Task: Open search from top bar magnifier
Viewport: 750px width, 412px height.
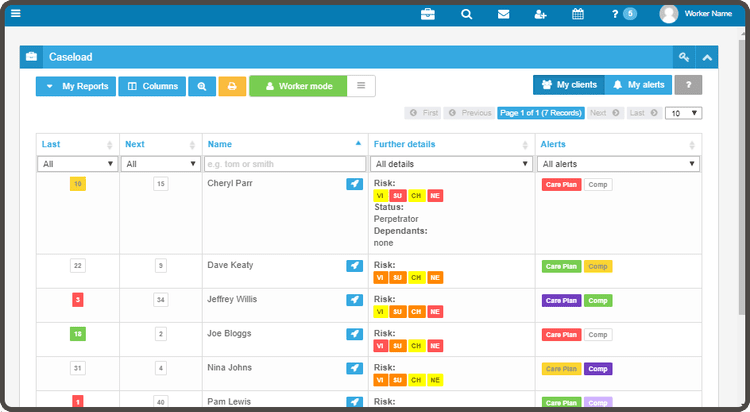Action: click(x=466, y=14)
